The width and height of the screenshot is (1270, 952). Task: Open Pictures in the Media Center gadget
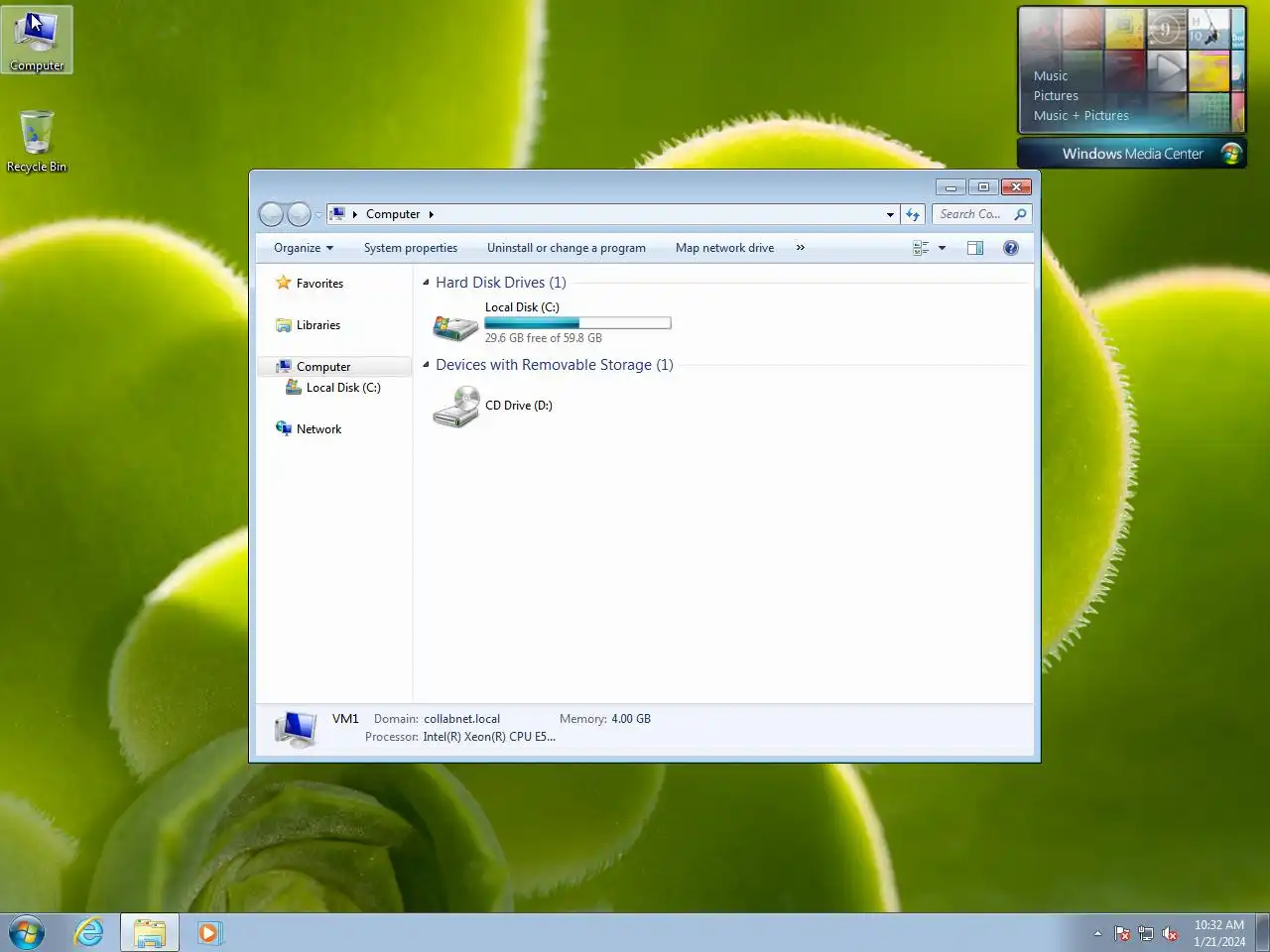pyautogui.click(x=1056, y=96)
